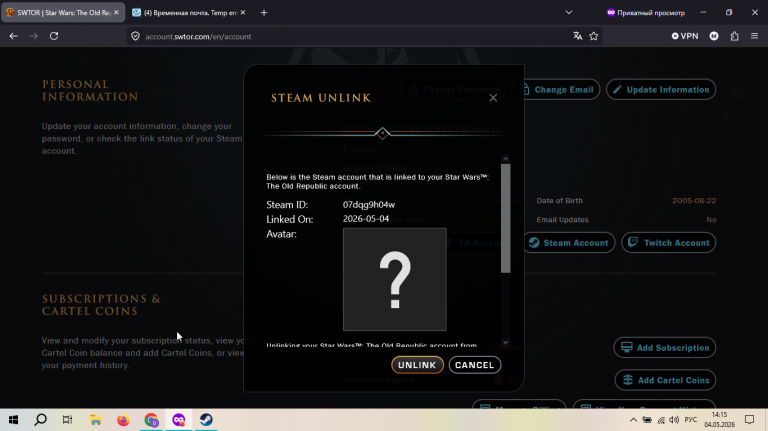This screenshot has height=431, width=768.
Task: Click Add Cartel Coins button
Action: coord(665,380)
